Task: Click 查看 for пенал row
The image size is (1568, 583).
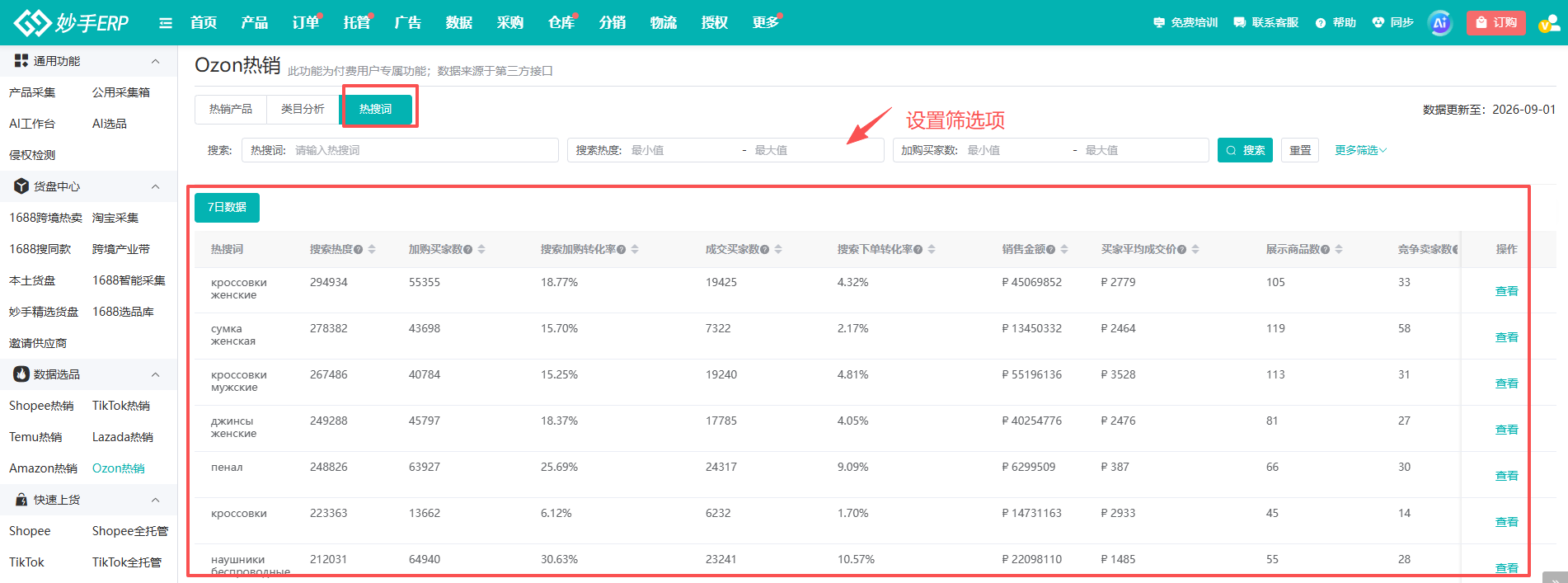Action: coord(1506,476)
